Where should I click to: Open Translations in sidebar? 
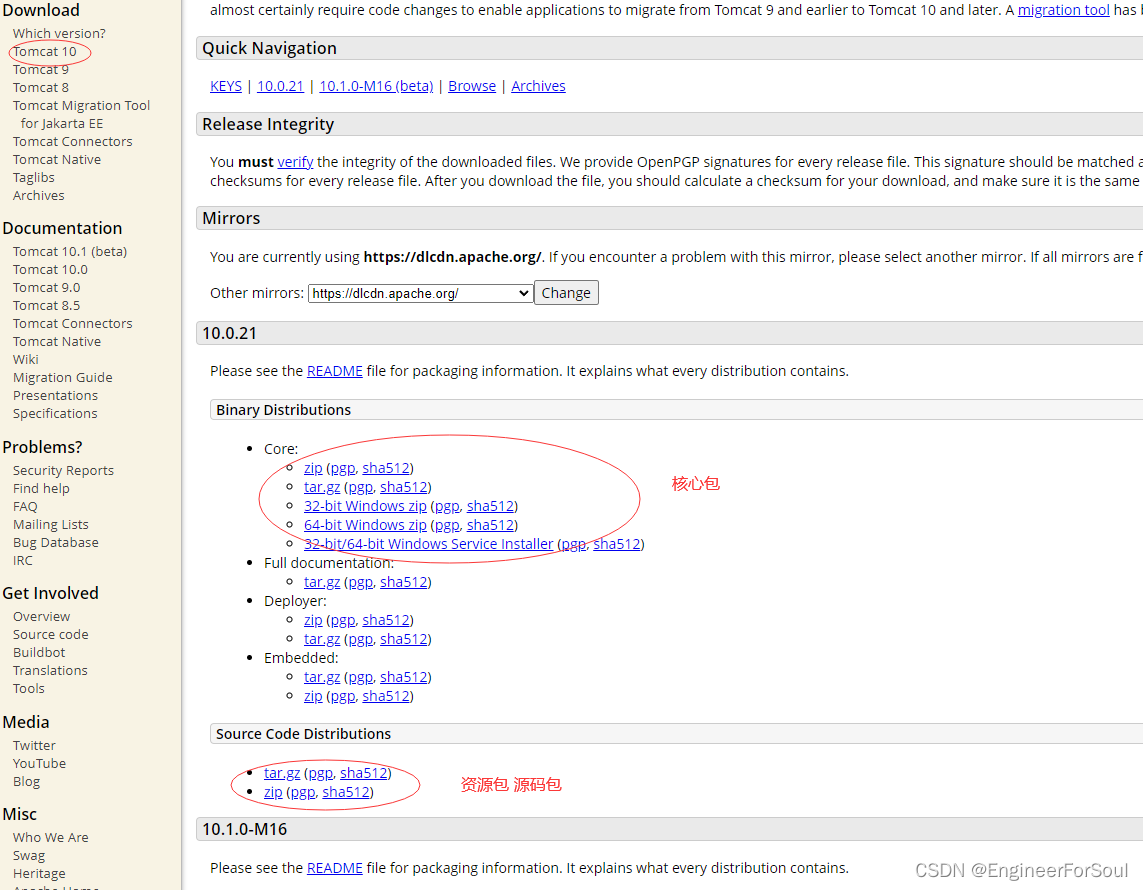(50, 671)
